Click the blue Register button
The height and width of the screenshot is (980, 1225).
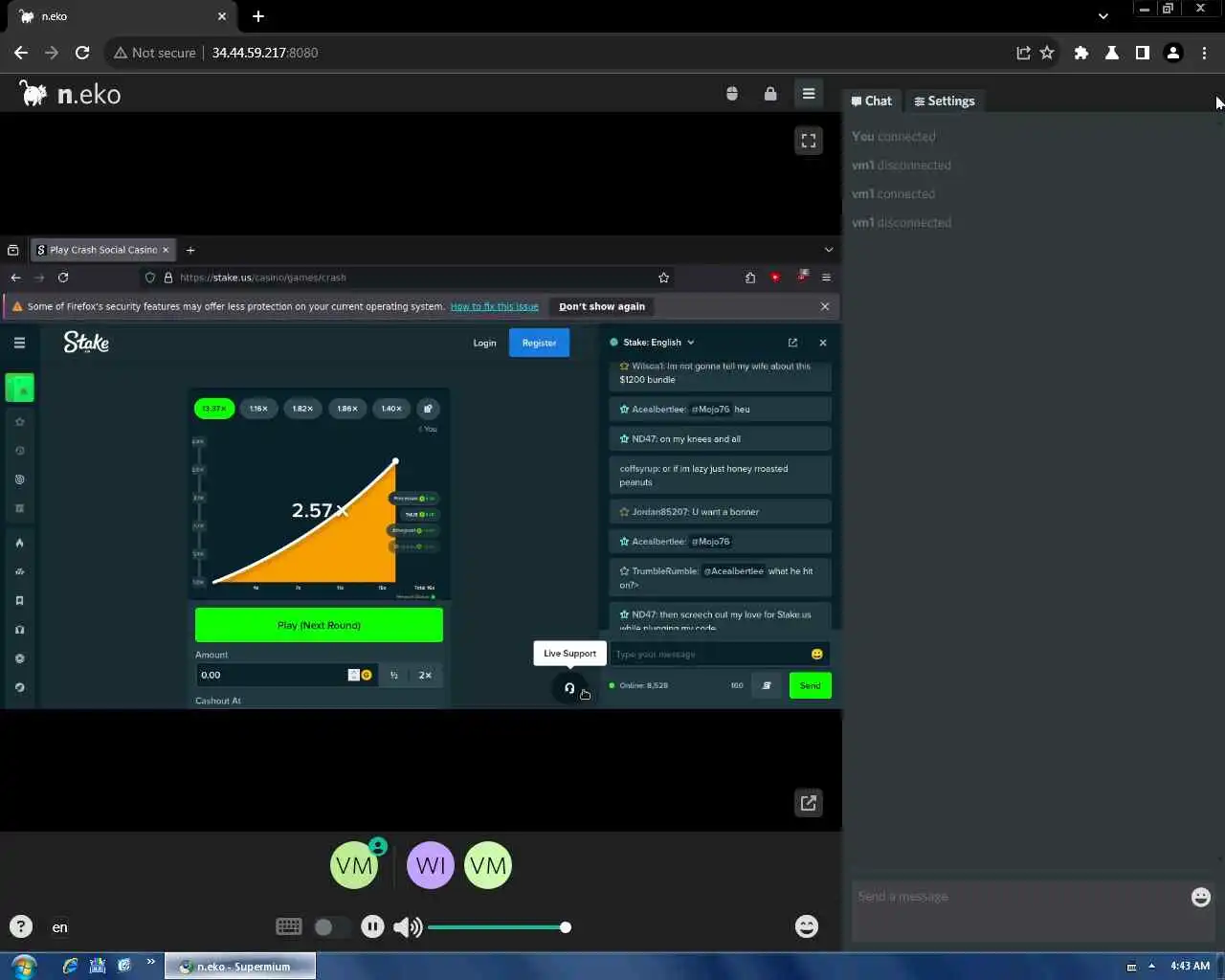pos(539,343)
